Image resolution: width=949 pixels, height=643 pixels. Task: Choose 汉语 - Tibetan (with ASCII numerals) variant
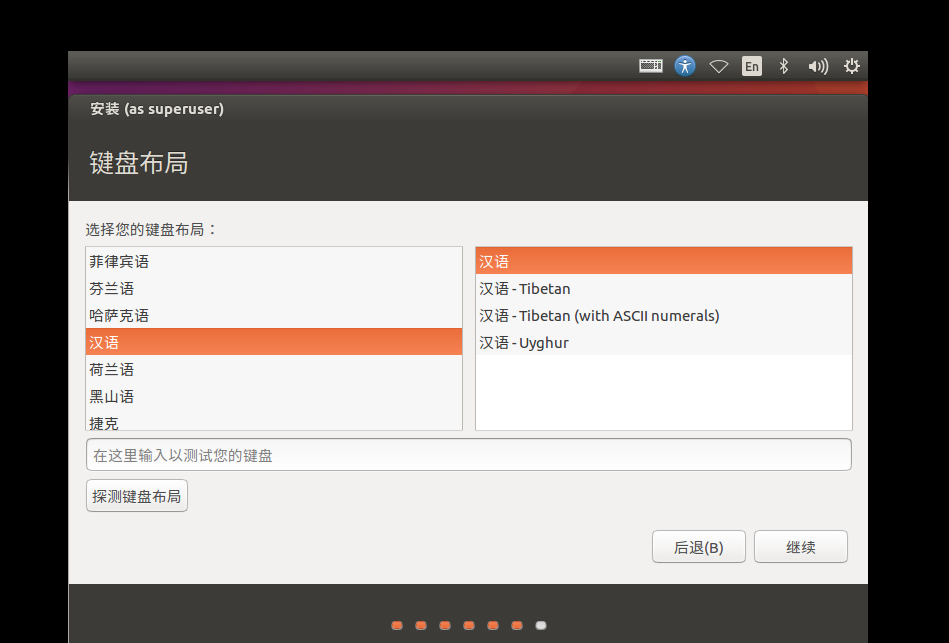point(664,315)
